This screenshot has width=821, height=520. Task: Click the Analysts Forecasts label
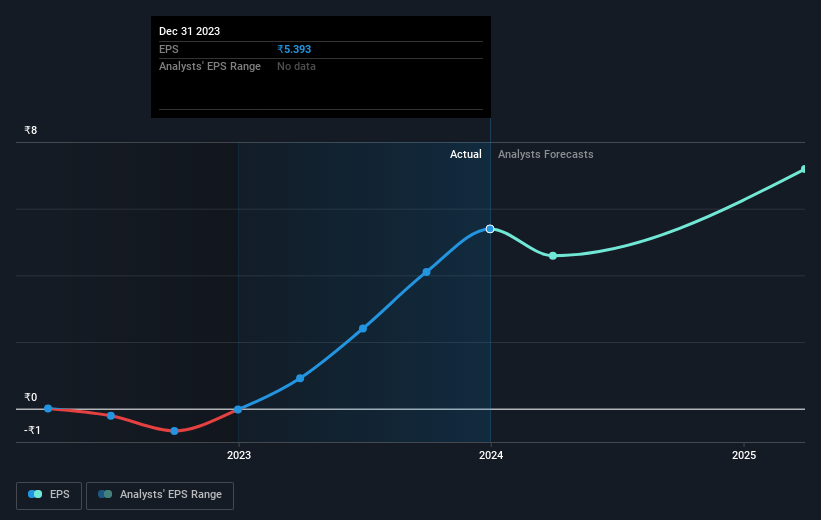pyautogui.click(x=546, y=154)
